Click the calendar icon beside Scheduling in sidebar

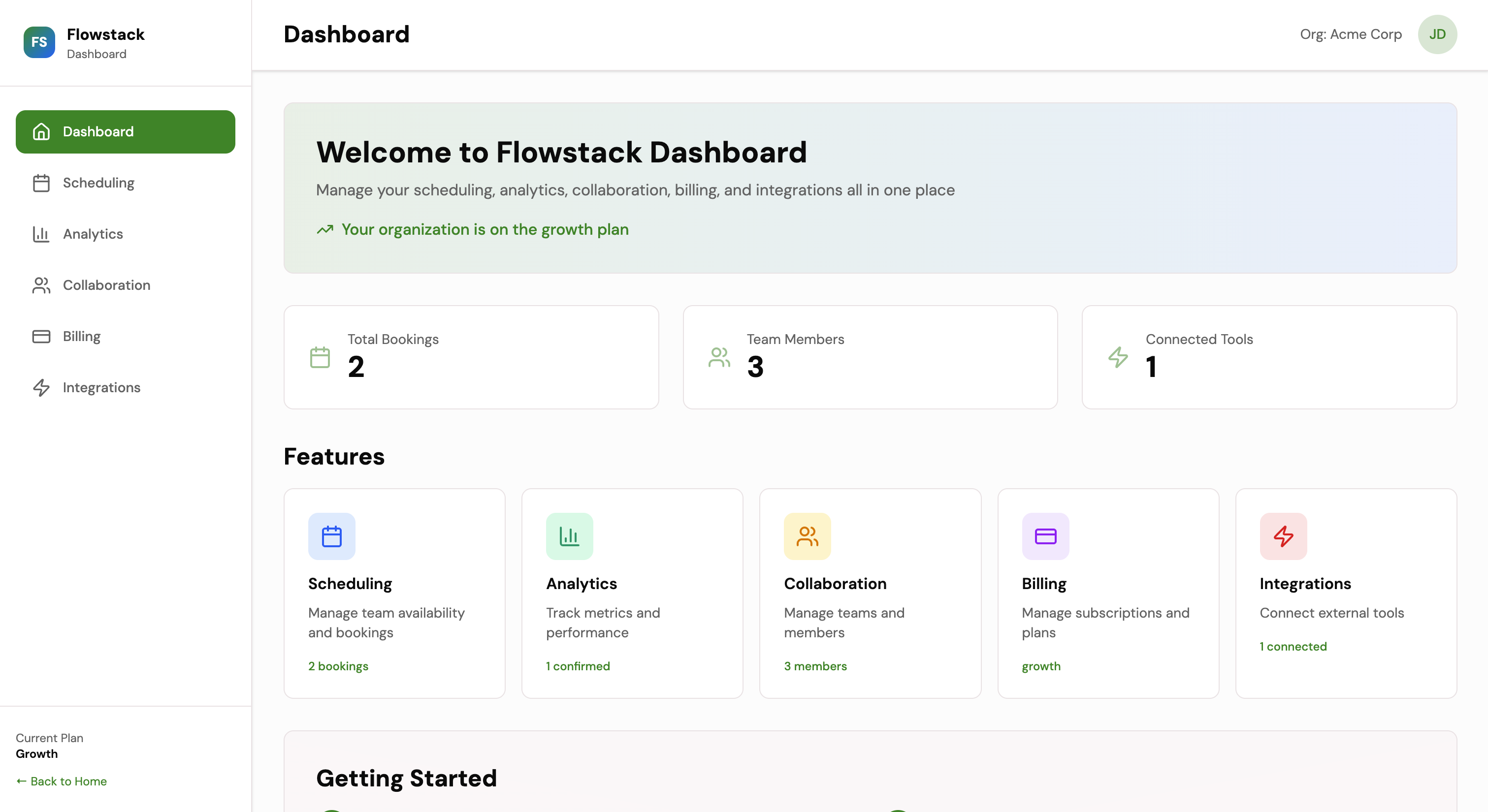click(x=41, y=183)
